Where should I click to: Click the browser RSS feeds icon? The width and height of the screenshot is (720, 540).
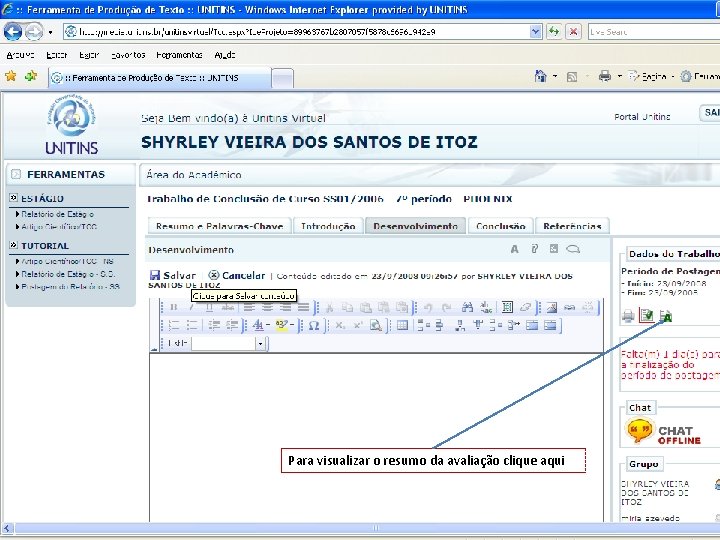(572, 77)
